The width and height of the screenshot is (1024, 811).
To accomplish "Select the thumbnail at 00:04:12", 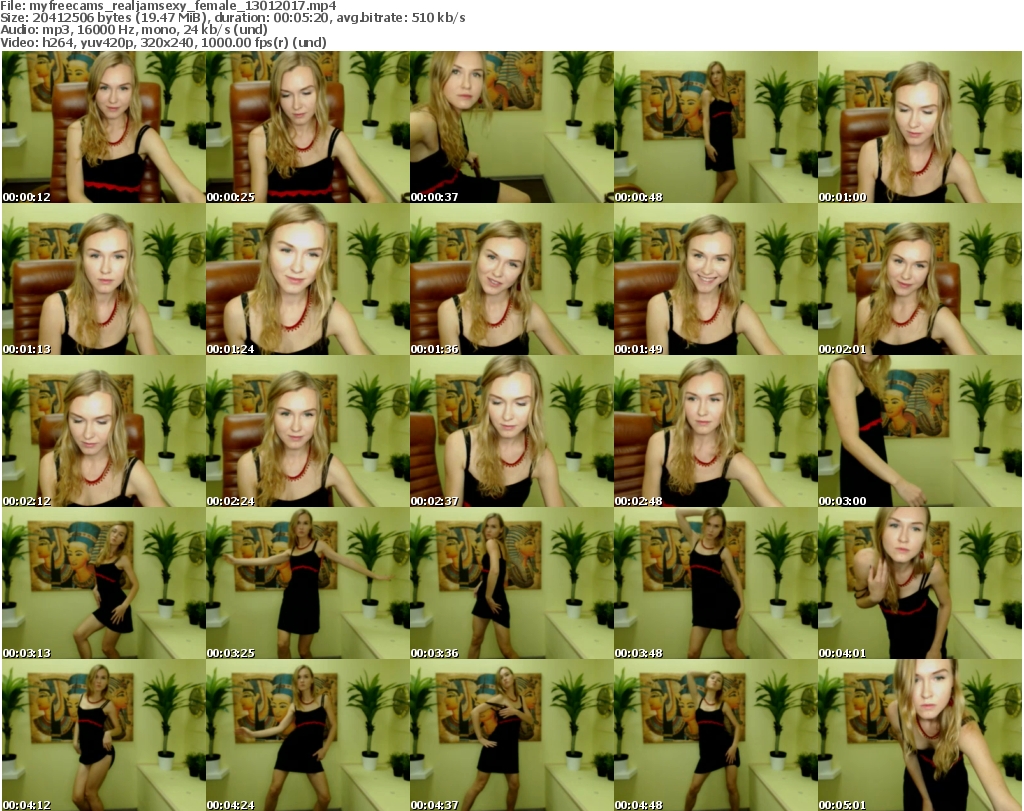I will point(104,735).
